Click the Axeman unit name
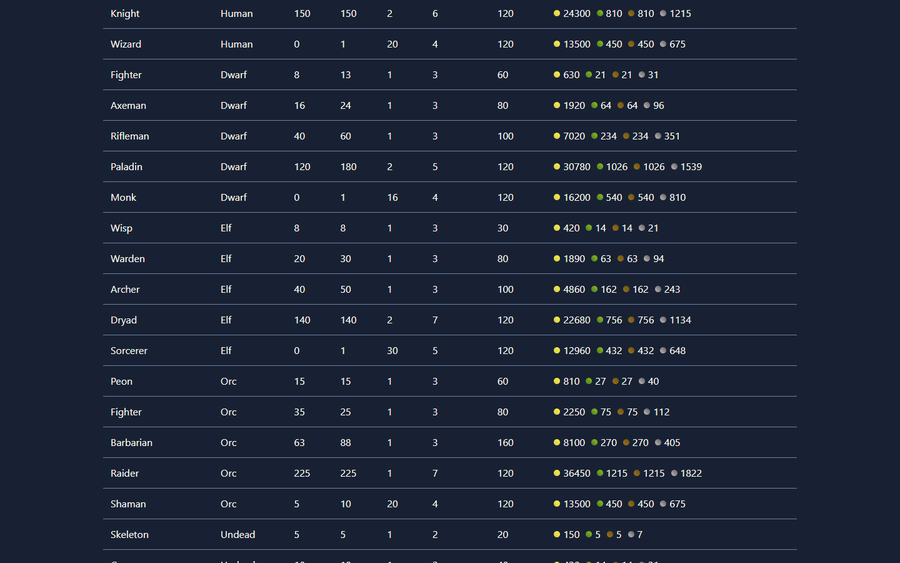 pyautogui.click(x=128, y=106)
